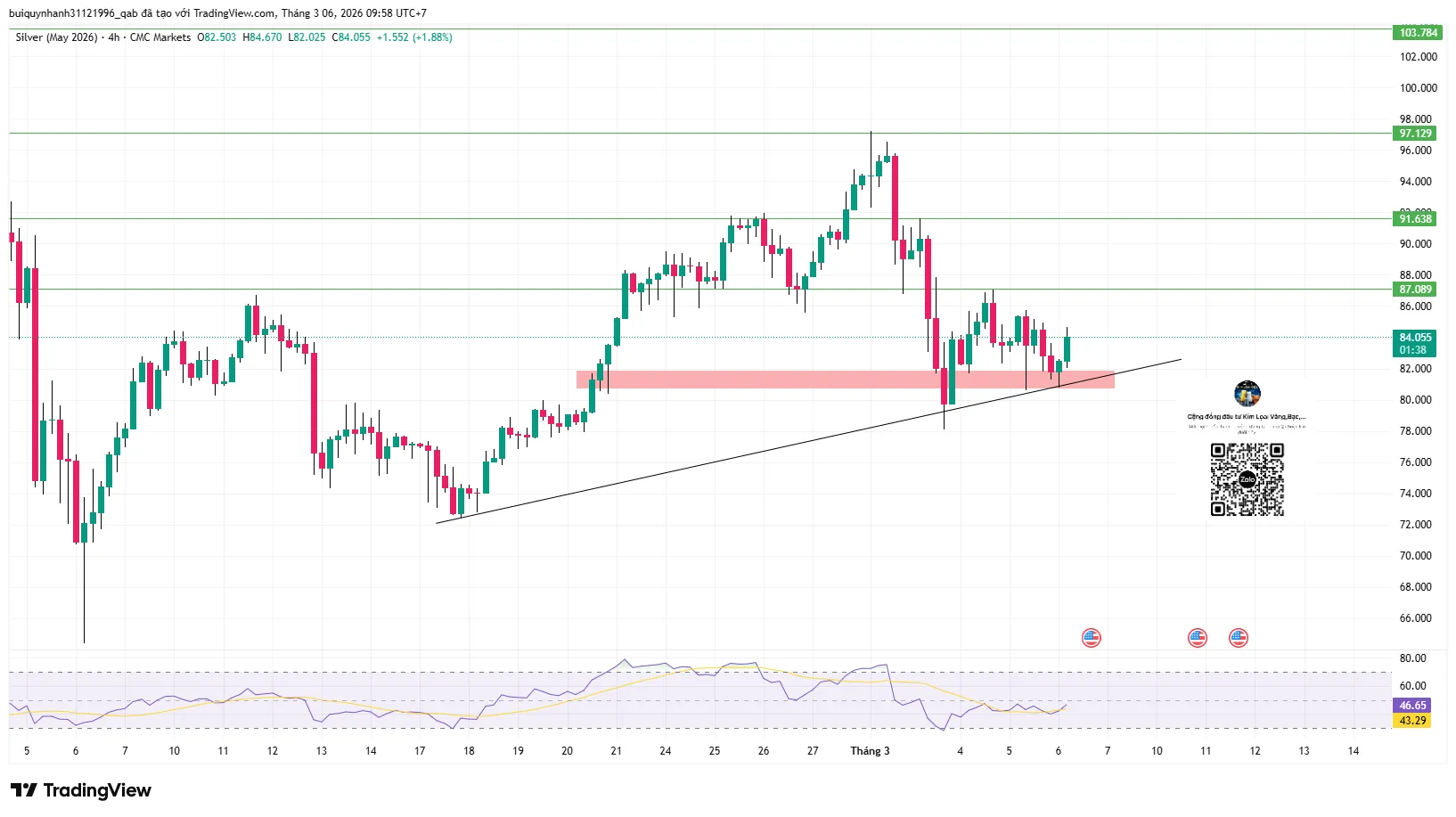The width and height of the screenshot is (1456, 817).
Task: Click the community avatar above the QR code
Action: [x=1247, y=393]
